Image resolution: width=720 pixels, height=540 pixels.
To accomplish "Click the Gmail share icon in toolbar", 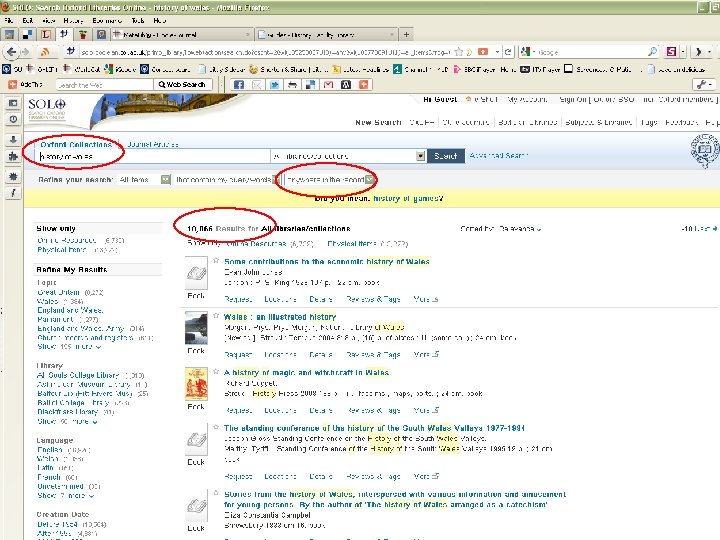I will tap(328, 84).
